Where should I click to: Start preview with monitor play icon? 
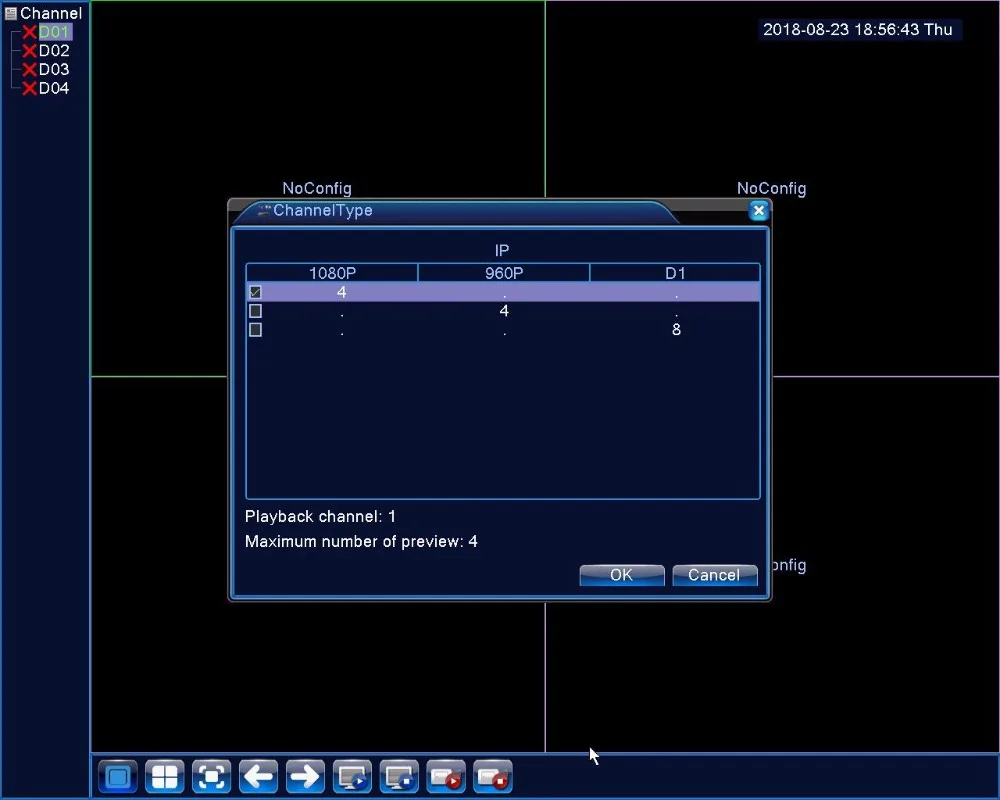(352, 776)
